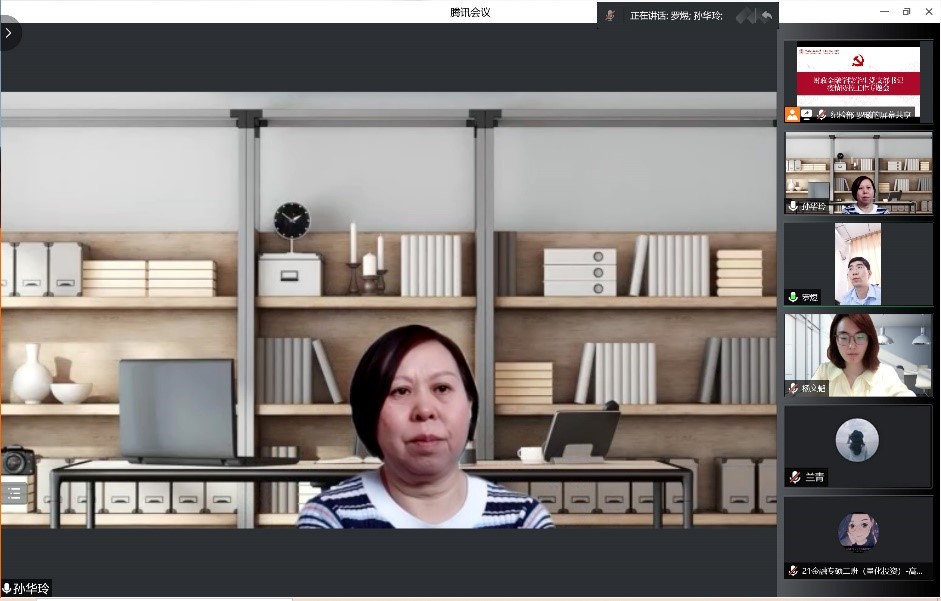Click the green microphone icon beside 罗煜

click(x=793, y=297)
